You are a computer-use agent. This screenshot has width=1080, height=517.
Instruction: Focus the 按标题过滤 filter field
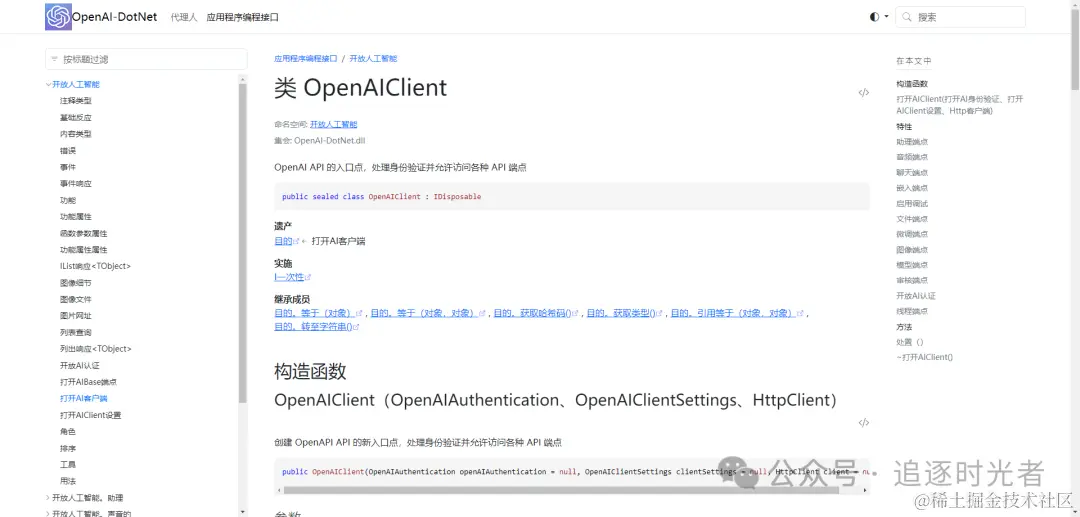[x=146, y=59]
